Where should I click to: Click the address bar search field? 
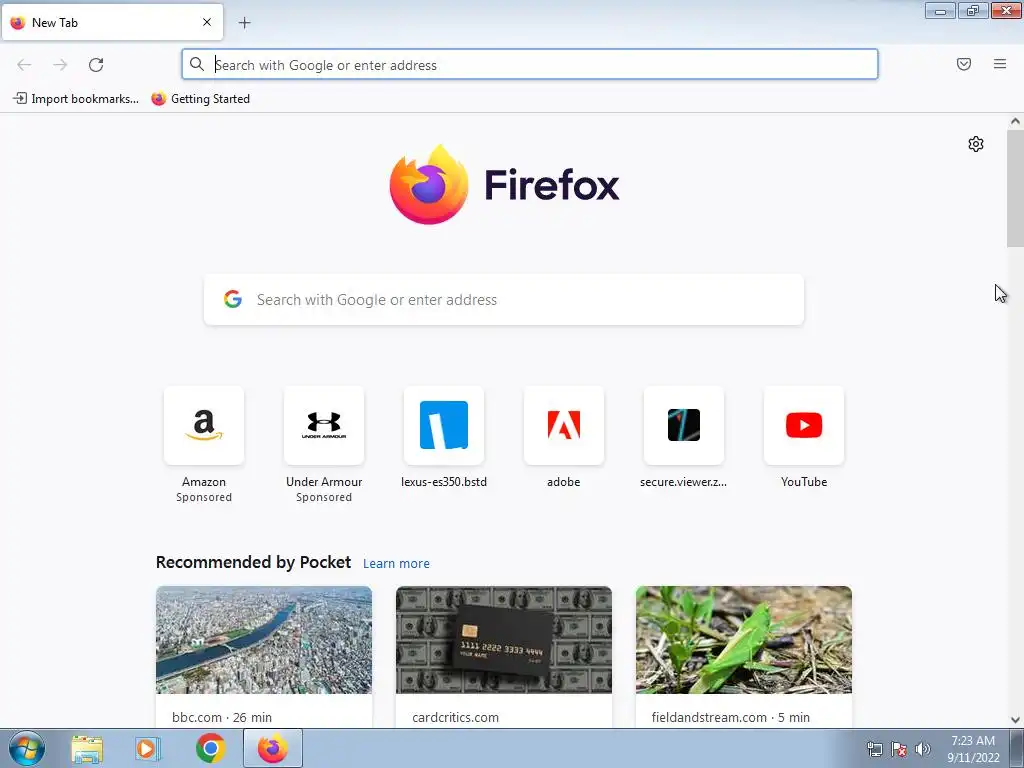(x=530, y=65)
